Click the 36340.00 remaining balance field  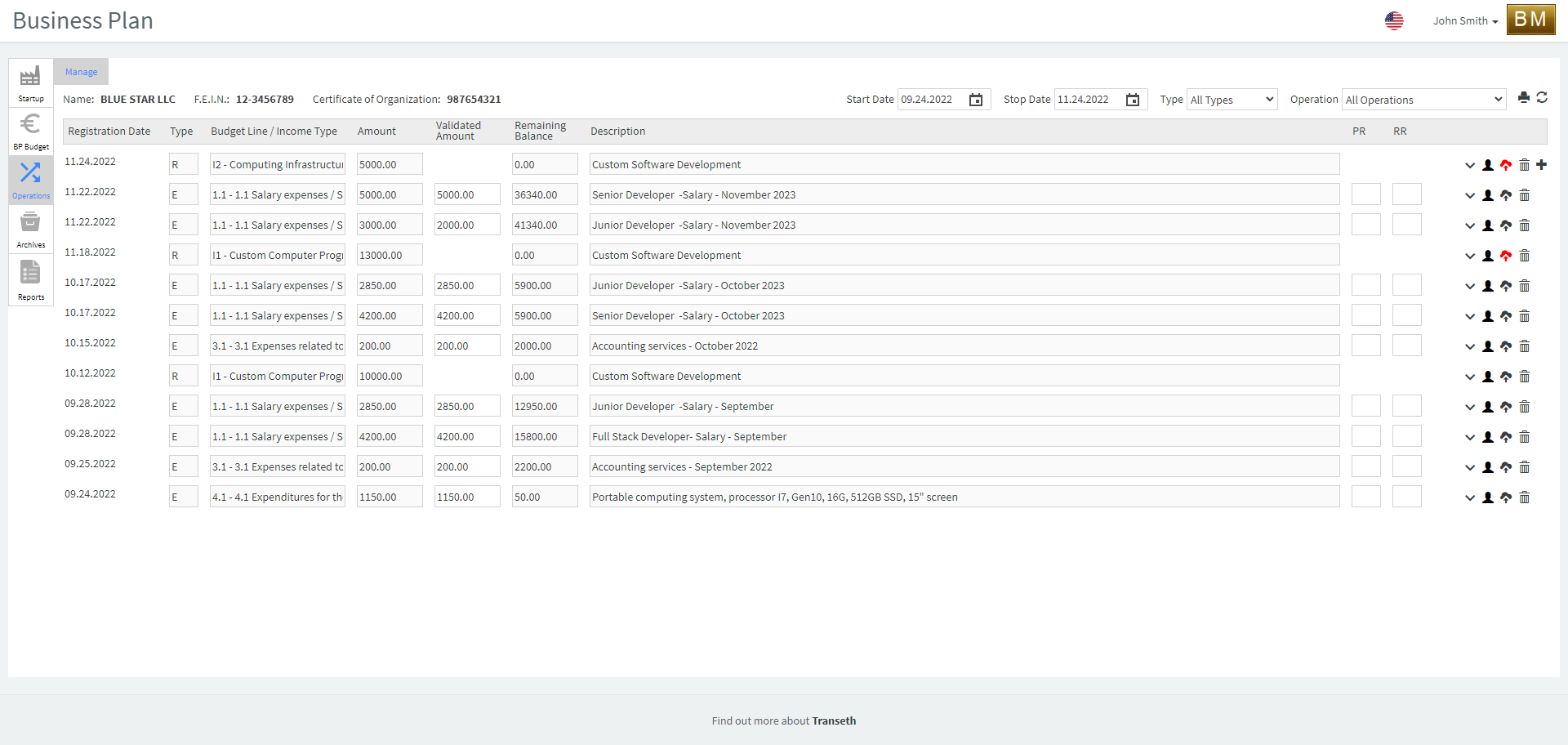(x=545, y=194)
